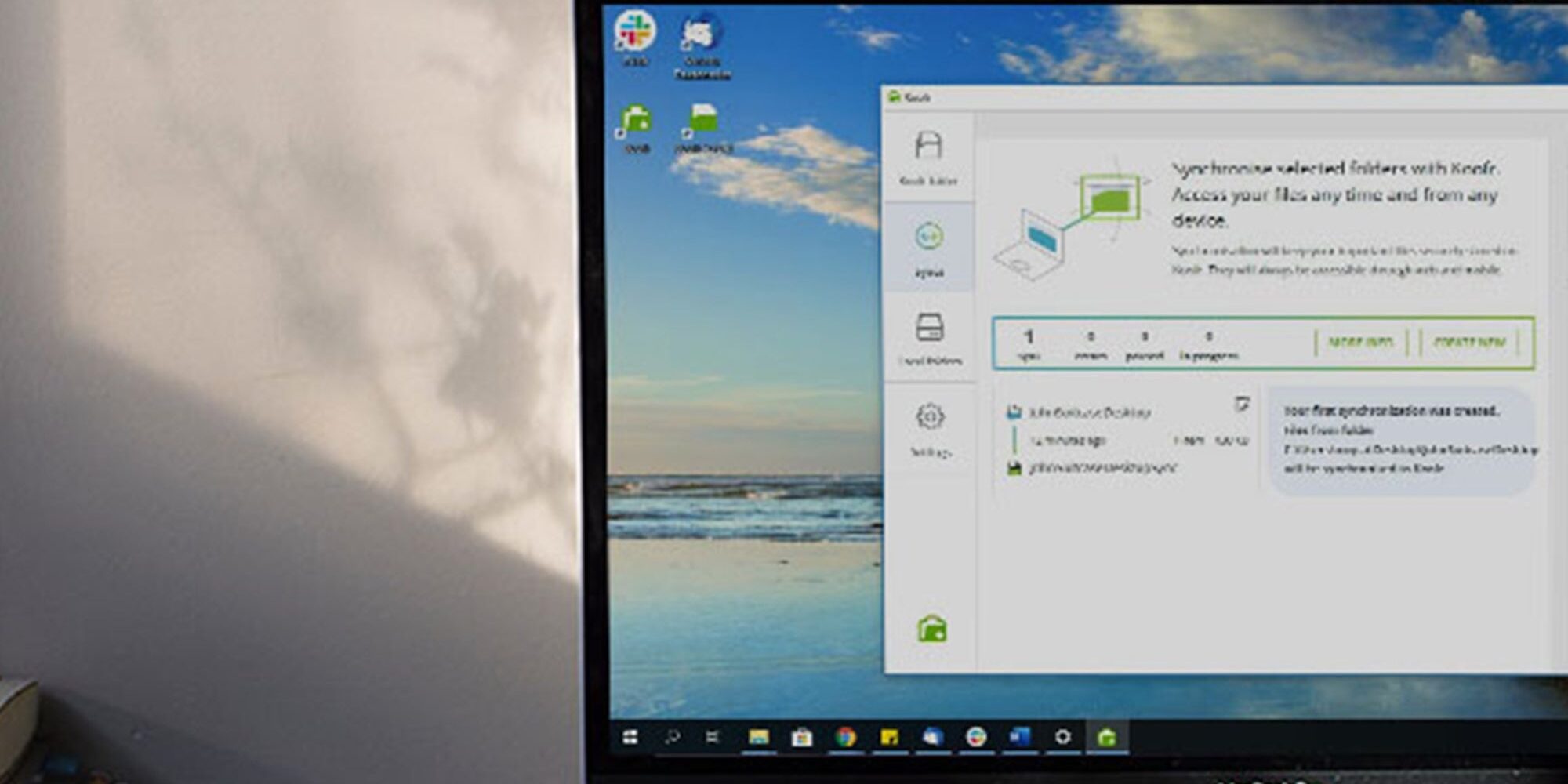Click the green Koofr logo at sidebar bottom
Screen dimensions: 1568x784
[931, 629]
